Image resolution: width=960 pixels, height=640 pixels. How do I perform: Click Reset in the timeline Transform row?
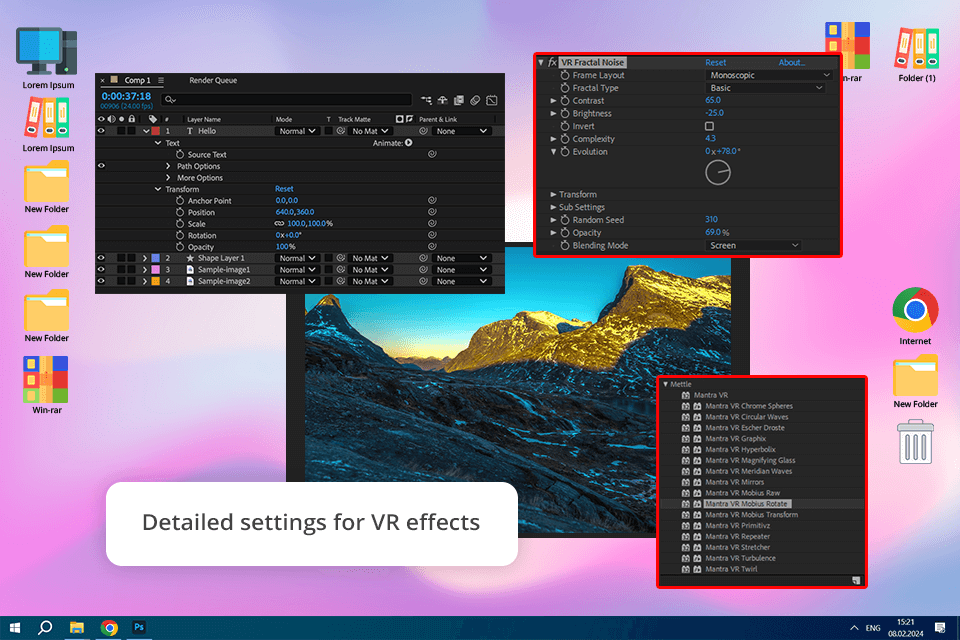pos(284,189)
